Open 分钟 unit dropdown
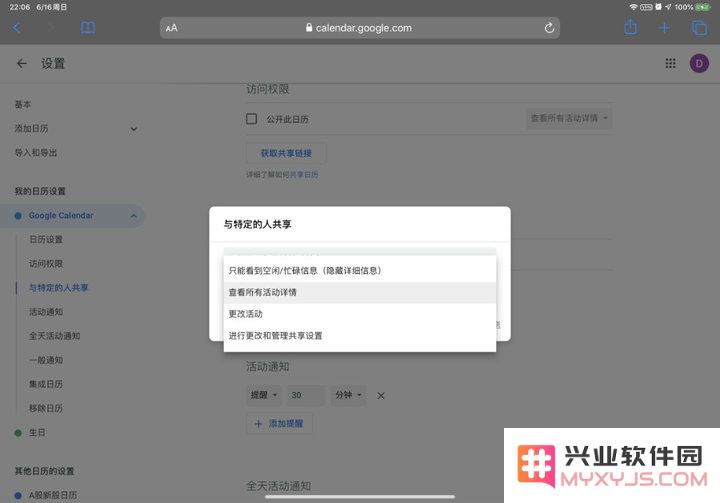 (349, 395)
